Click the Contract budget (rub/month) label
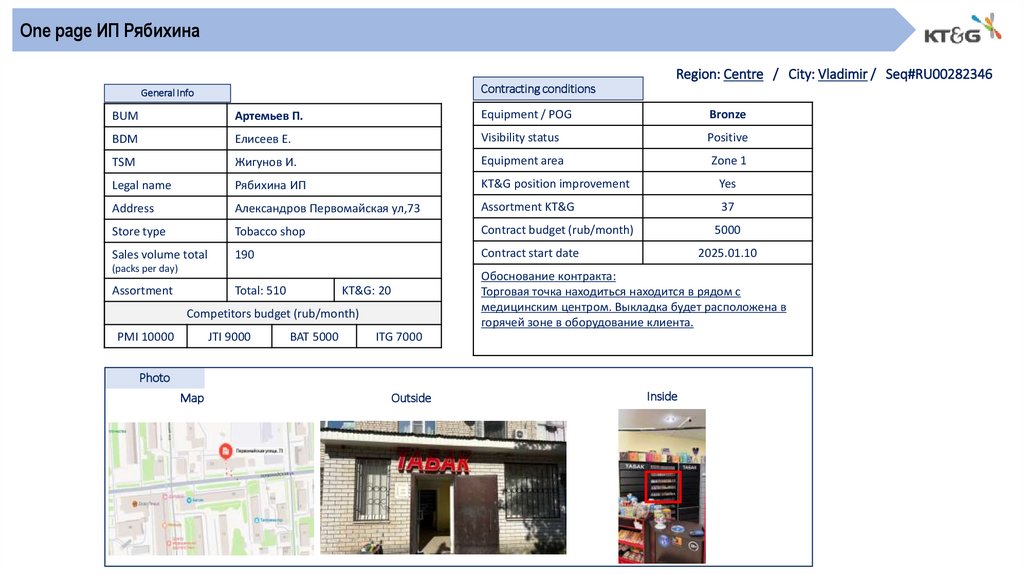This screenshot has width=1024, height=574. (x=557, y=230)
